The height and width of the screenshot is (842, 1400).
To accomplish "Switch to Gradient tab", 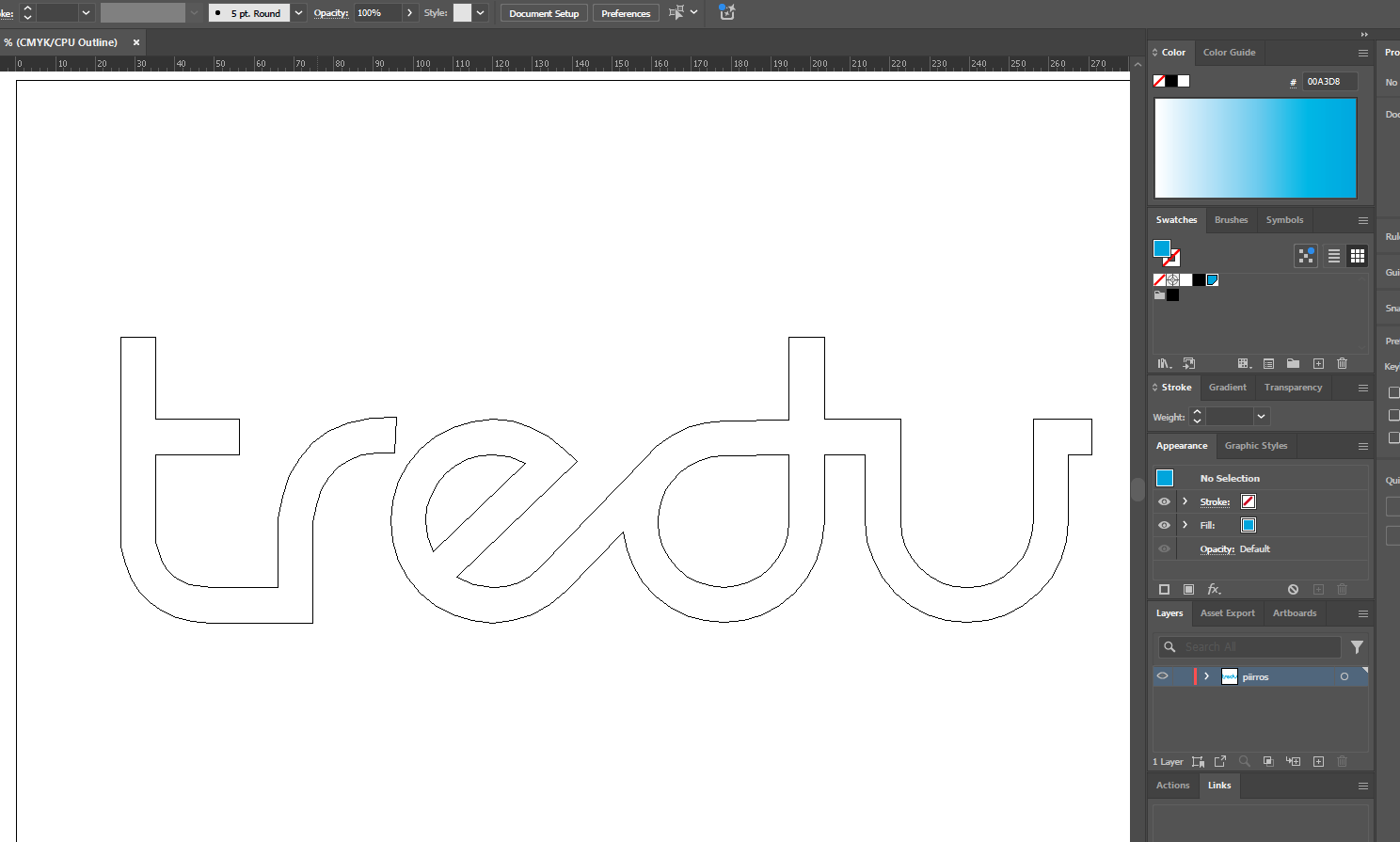I will (x=1227, y=388).
